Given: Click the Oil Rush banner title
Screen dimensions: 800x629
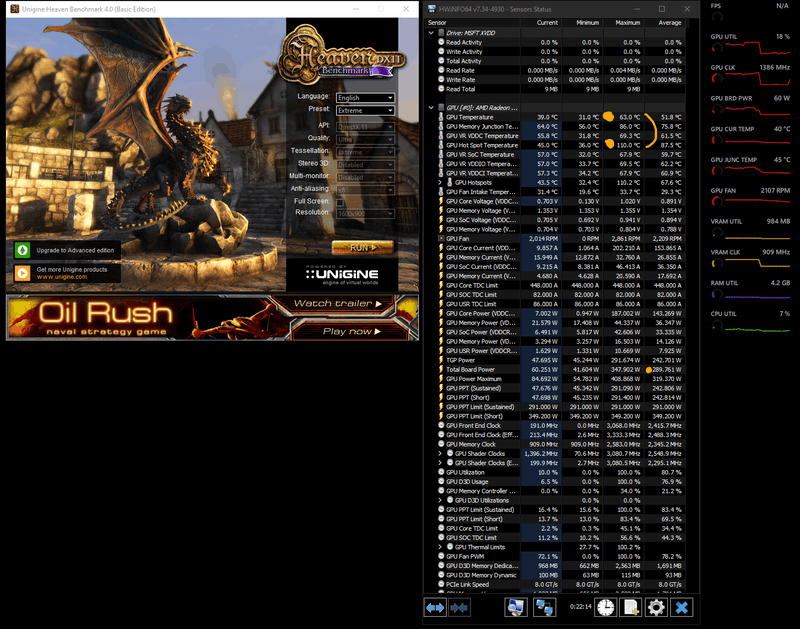Looking at the screenshot, I should pyautogui.click(x=106, y=313).
